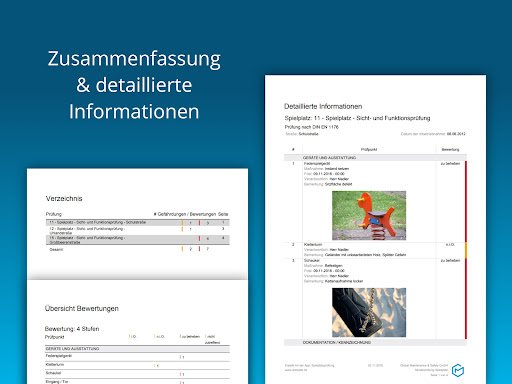The width and height of the screenshot is (512, 384).
Task: Click the 'Verzeichnis' heading
Action: (x=64, y=198)
